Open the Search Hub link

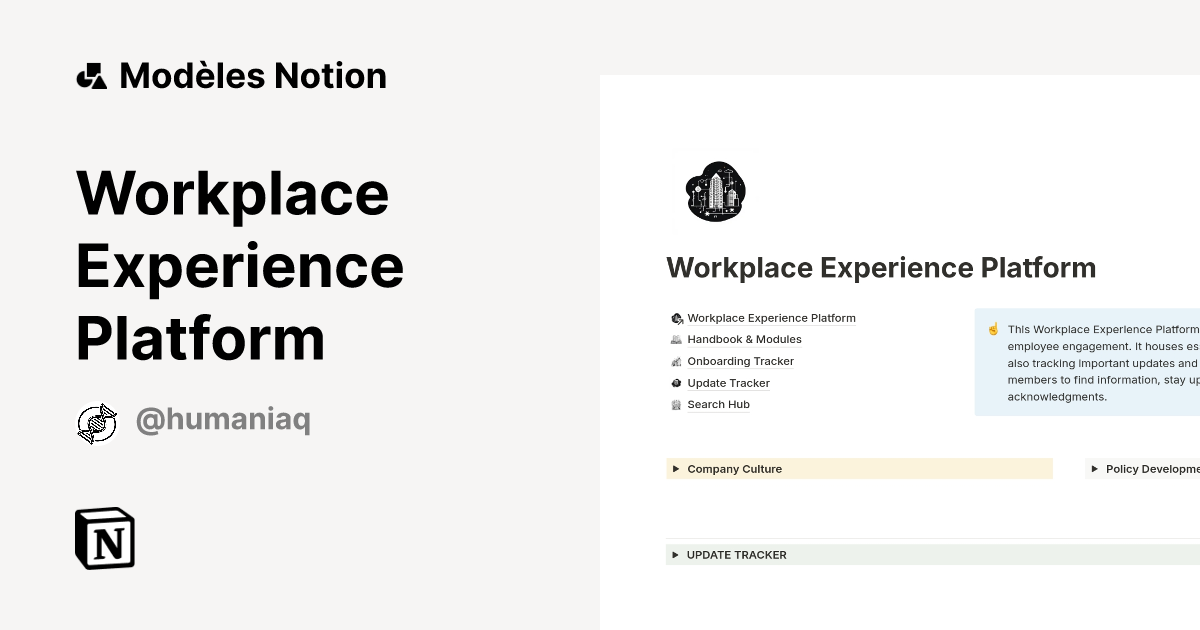718,404
